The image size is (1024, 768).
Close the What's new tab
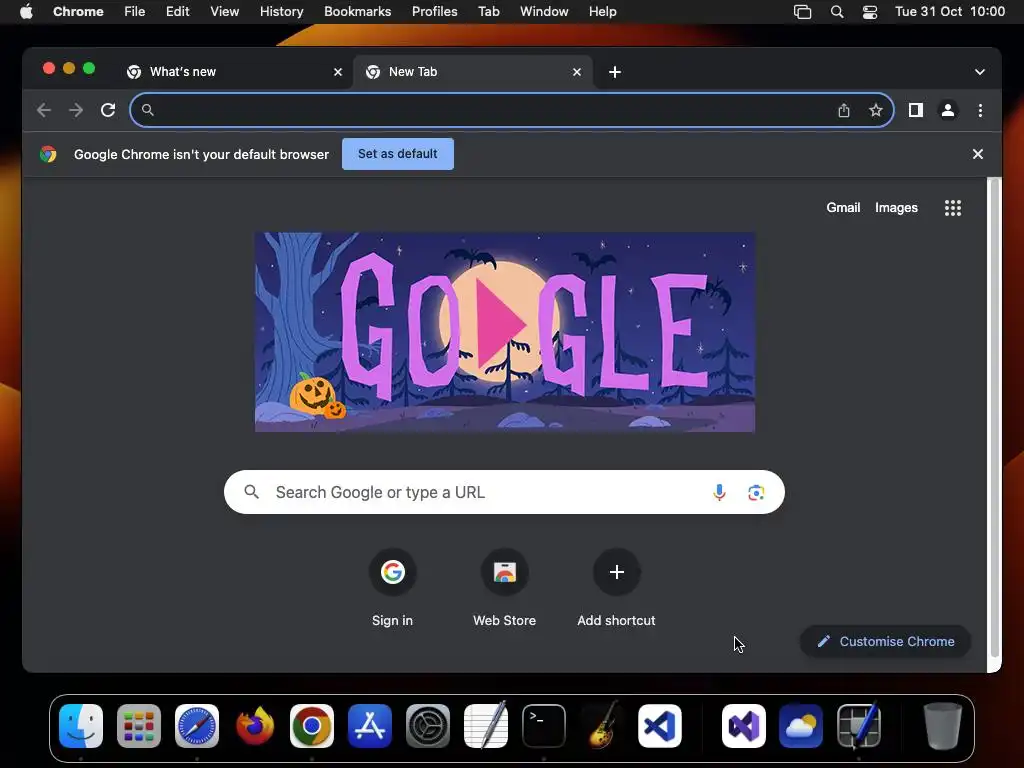[x=338, y=72]
